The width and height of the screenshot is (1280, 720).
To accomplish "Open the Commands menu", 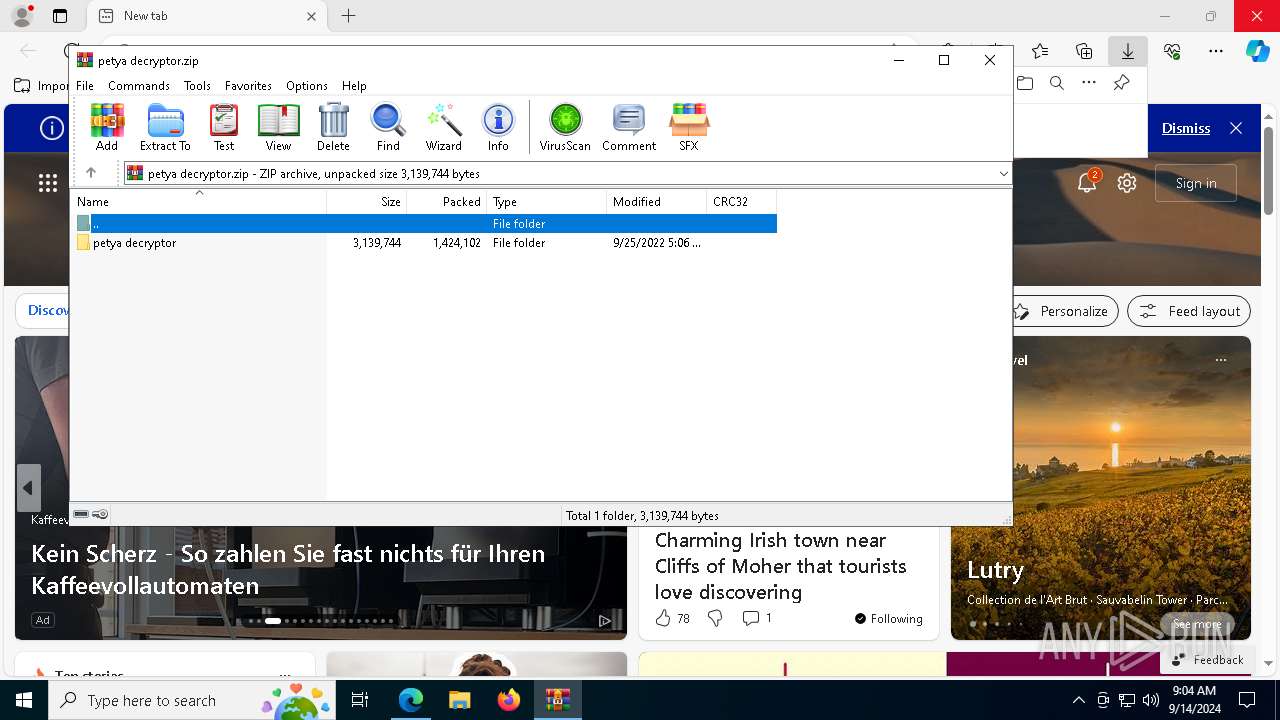I will coord(139,86).
